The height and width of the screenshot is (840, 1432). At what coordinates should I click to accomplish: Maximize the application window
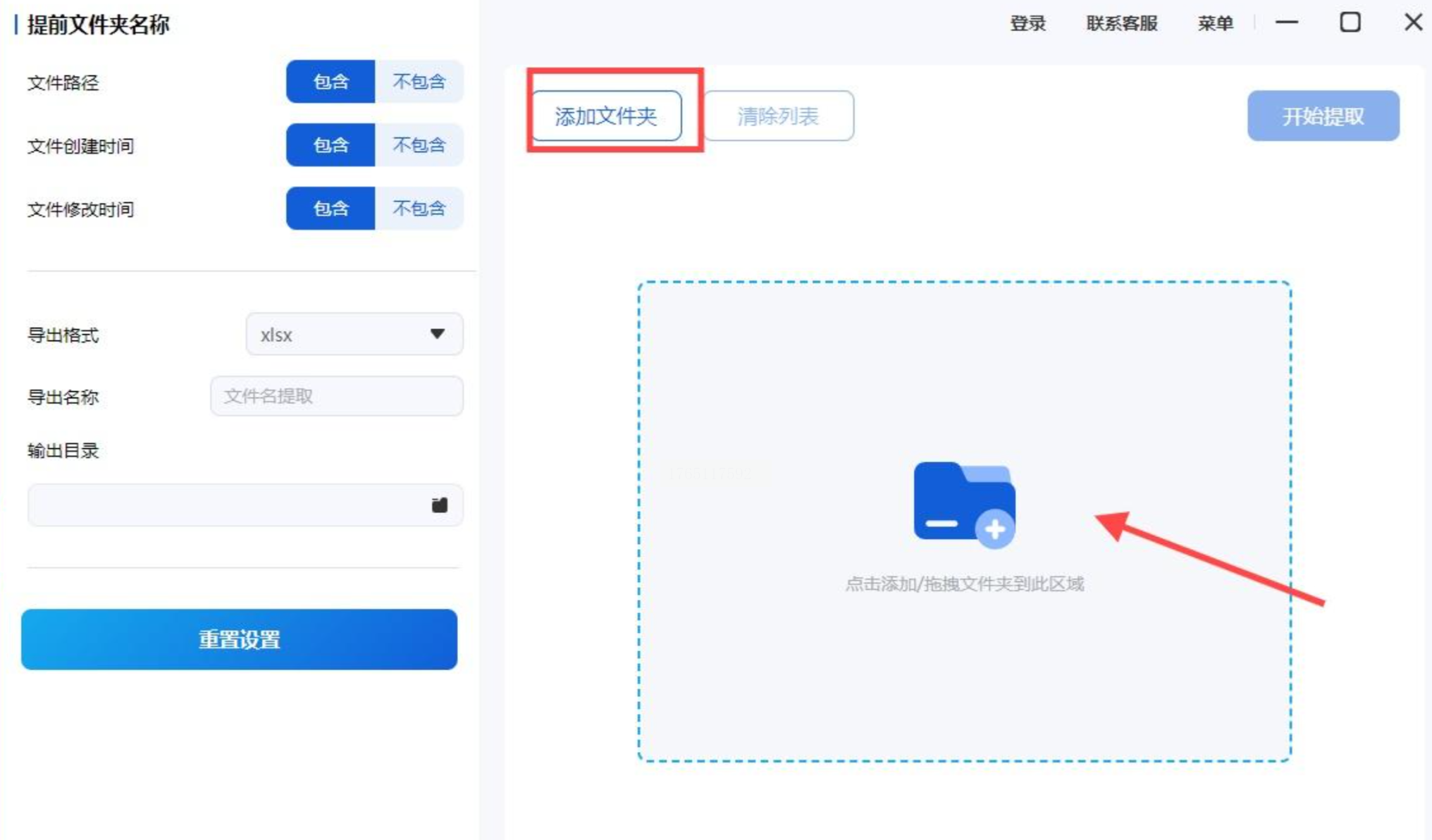1350,23
